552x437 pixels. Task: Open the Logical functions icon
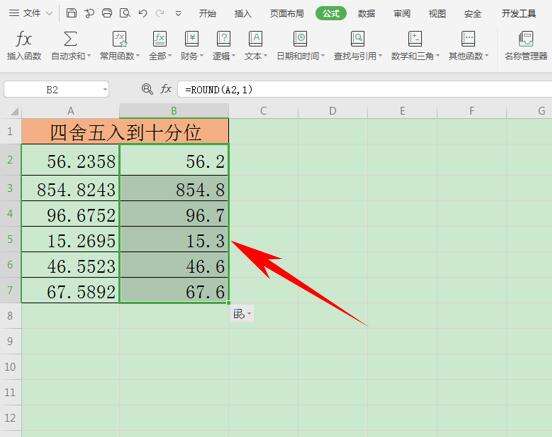pyautogui.click(x=224, y=39)
